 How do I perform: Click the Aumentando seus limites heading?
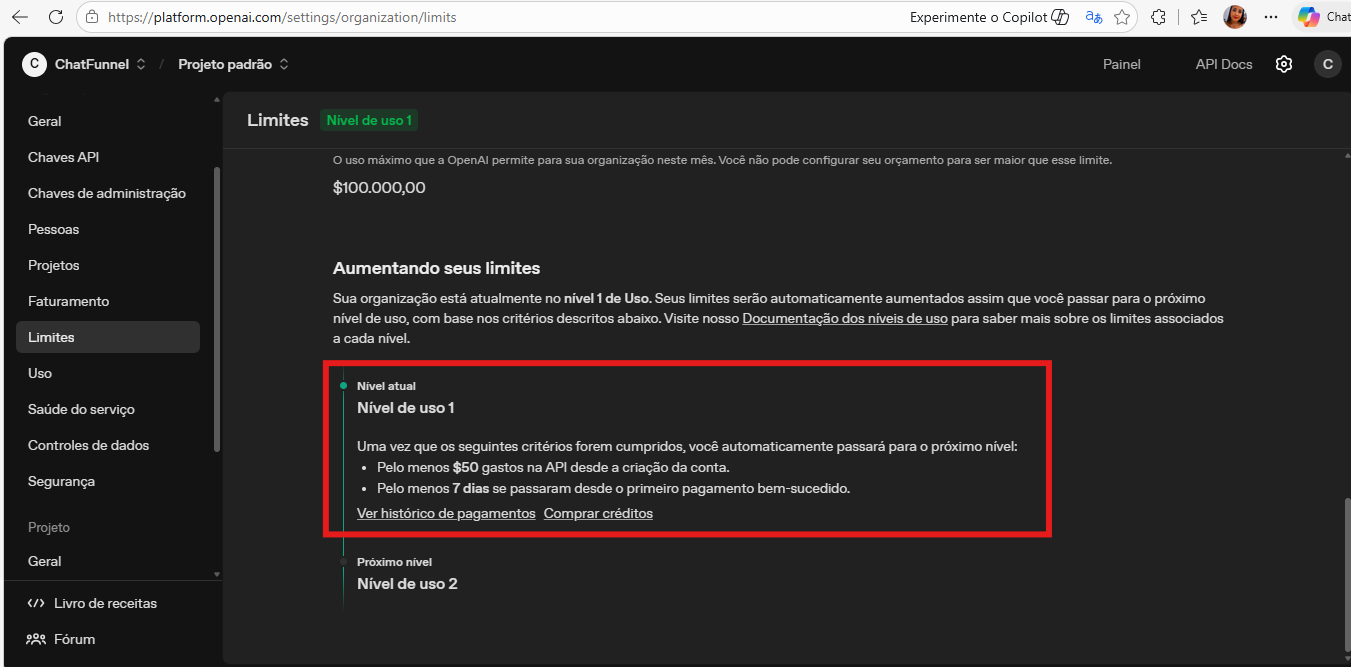pyautogui.click(x=436, y=268)
